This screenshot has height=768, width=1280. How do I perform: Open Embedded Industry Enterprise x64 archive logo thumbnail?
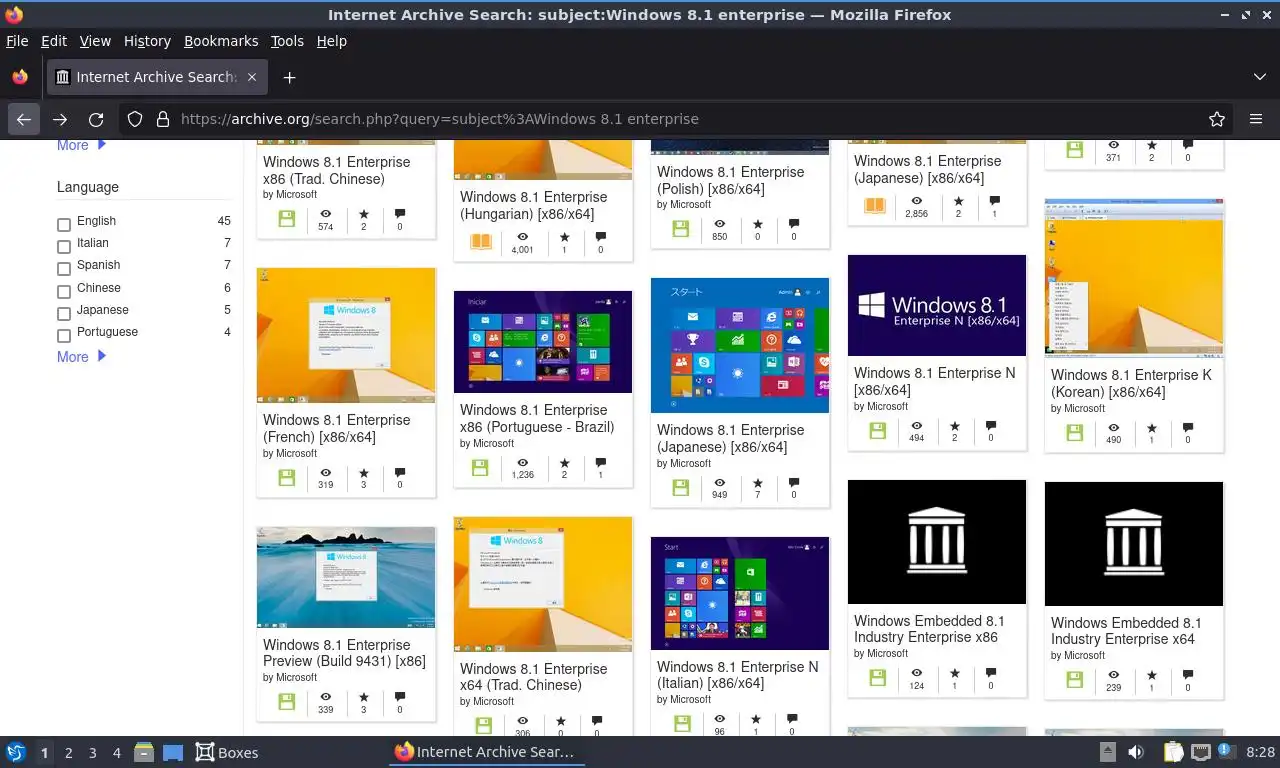[1134, 544]
